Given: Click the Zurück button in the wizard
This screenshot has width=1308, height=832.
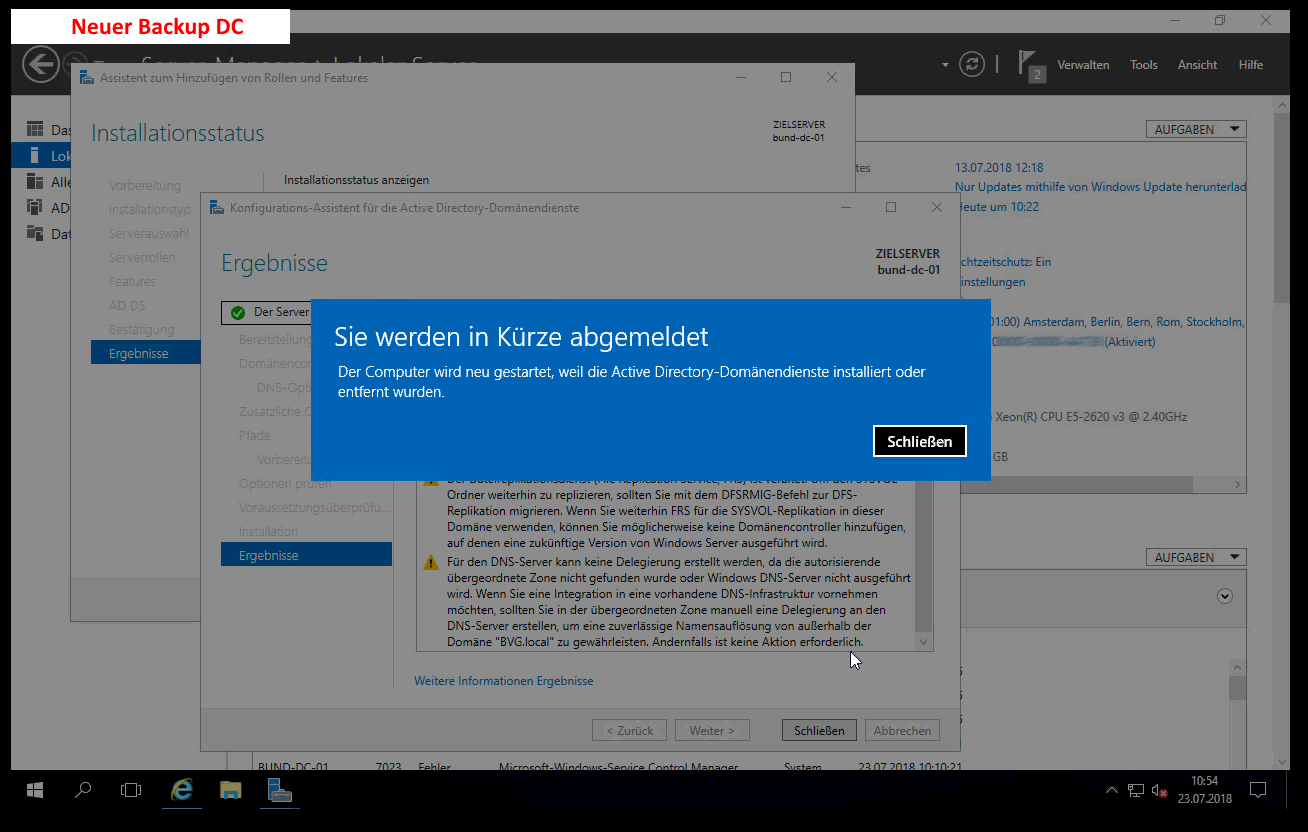Looking at the screenshot, I should point(630,730).
